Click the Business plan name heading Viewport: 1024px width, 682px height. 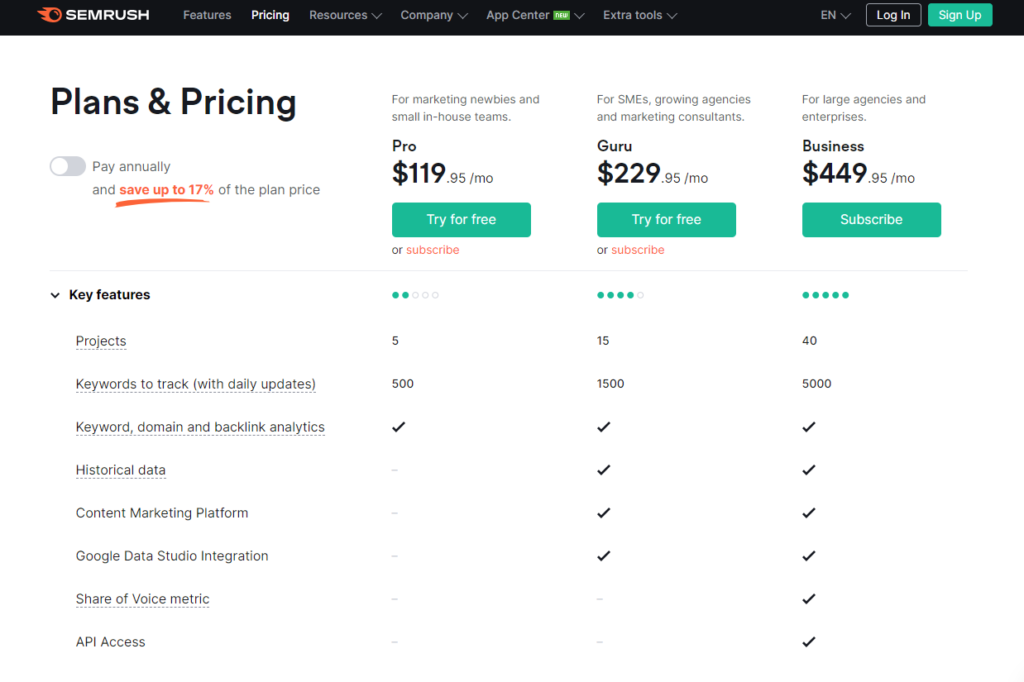tap(833, 146)
